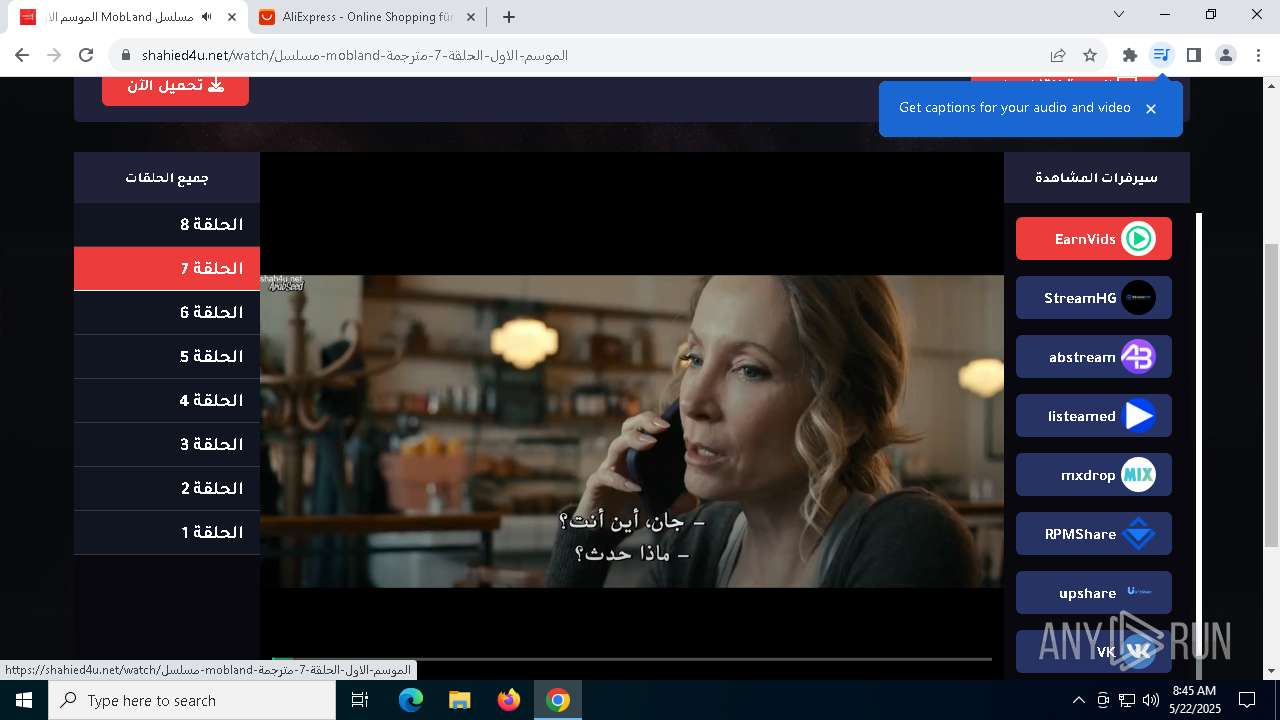1280x720 pixels.
Task: Click the Chrome icon in taskbar
Action: click(558, 700)
